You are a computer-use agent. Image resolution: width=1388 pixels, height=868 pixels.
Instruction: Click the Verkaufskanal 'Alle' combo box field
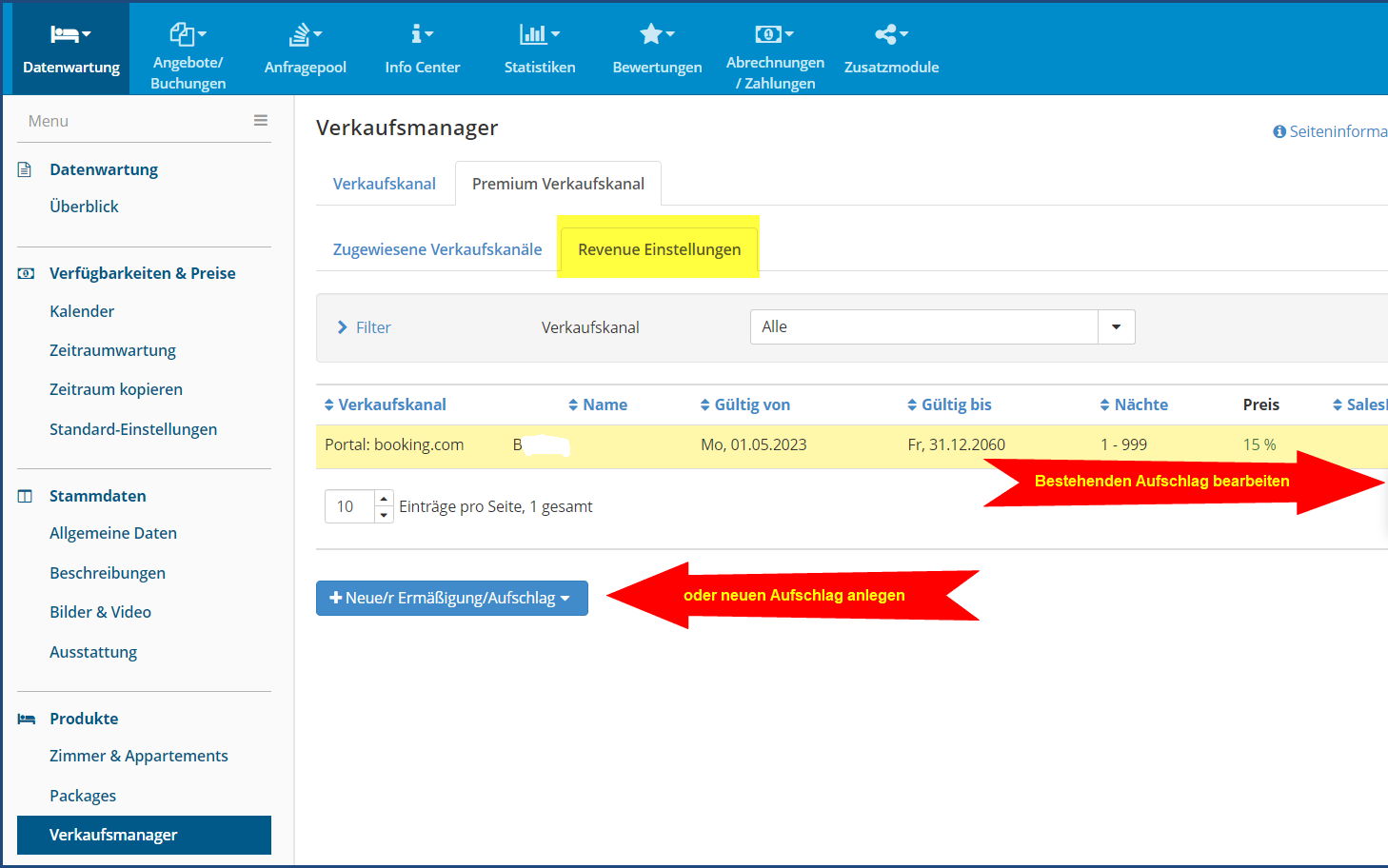(x=924, y=326)
